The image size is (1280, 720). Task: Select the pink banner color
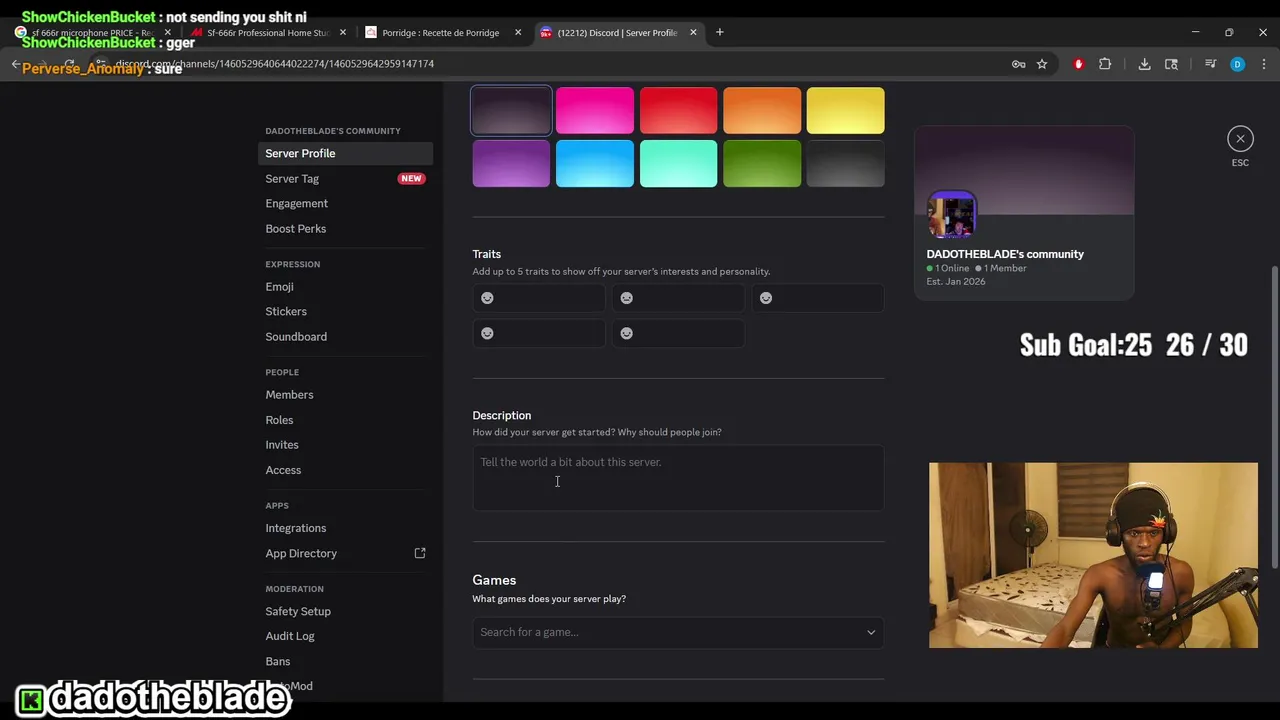pos(595,110)
